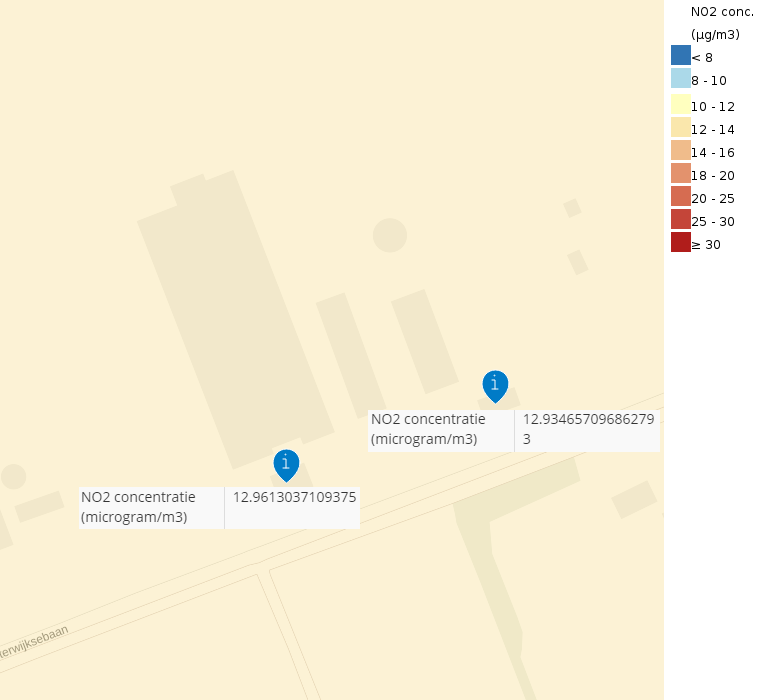Select the light blue '8 - 10' legend swatch
Image resolution: width=772 pixels, height=700 pixels.
680,78
